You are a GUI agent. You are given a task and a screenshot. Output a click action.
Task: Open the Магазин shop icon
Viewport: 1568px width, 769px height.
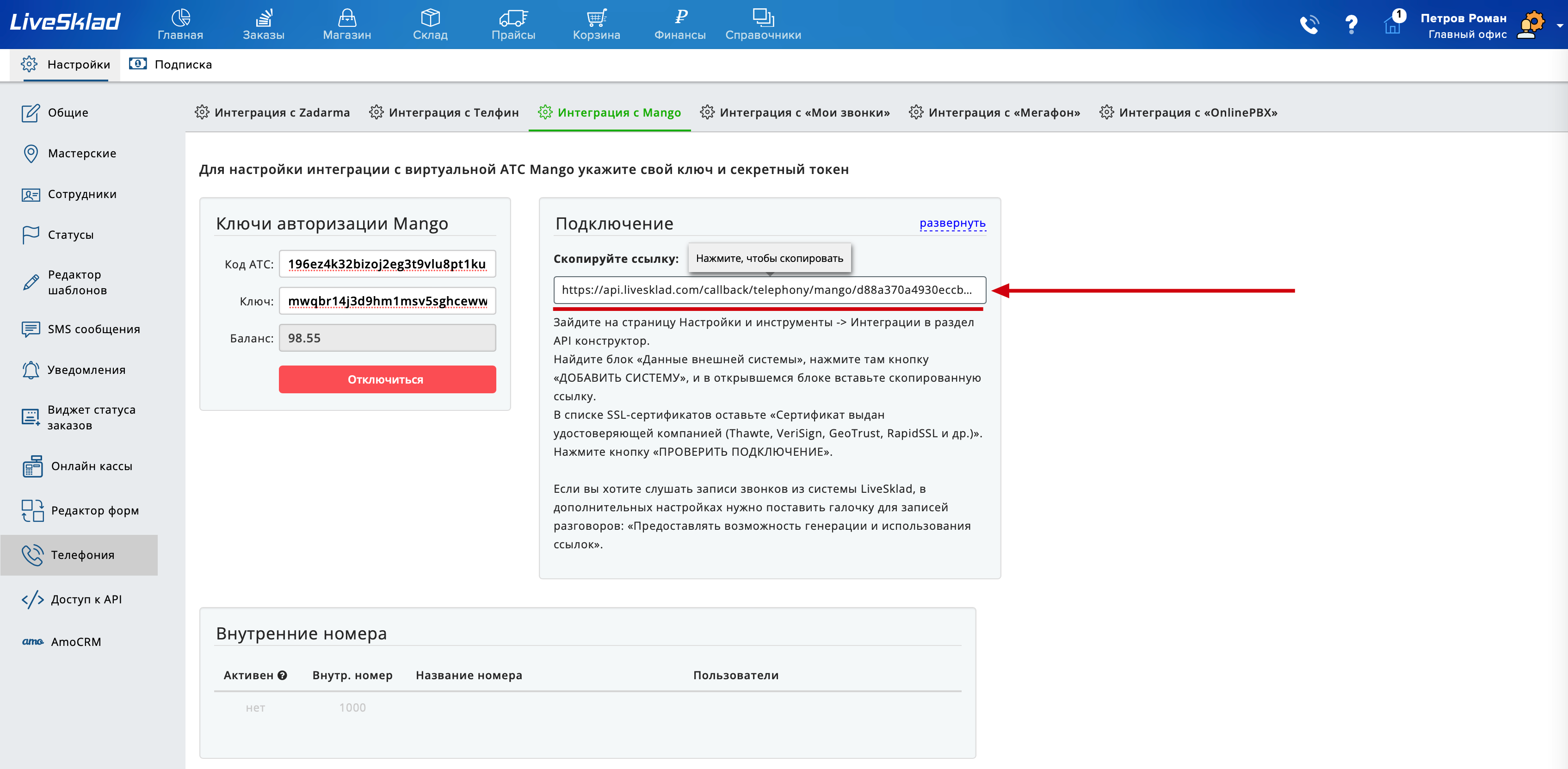tap(347, 25)
